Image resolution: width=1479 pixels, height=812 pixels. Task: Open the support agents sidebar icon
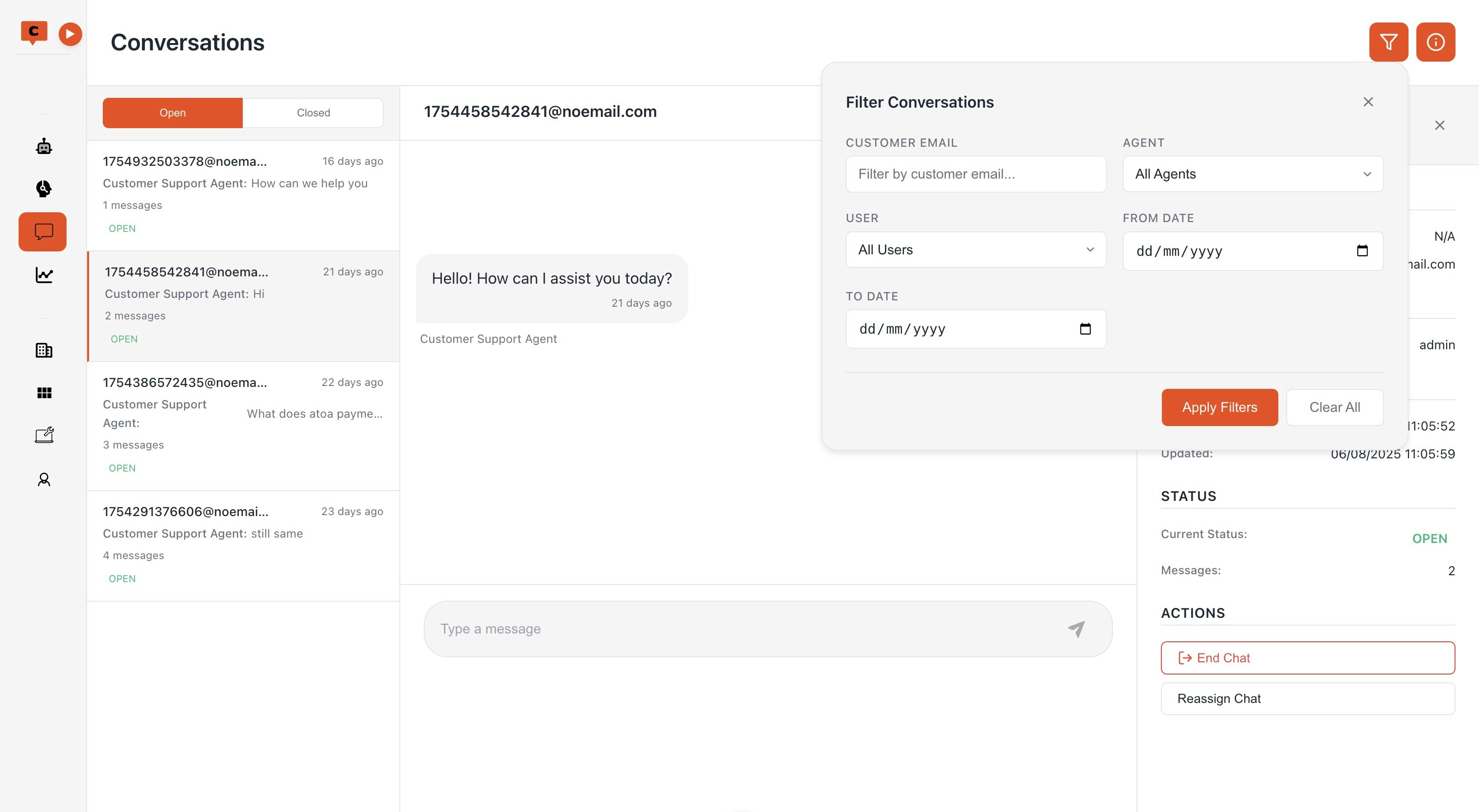click(x=44, y=189)
